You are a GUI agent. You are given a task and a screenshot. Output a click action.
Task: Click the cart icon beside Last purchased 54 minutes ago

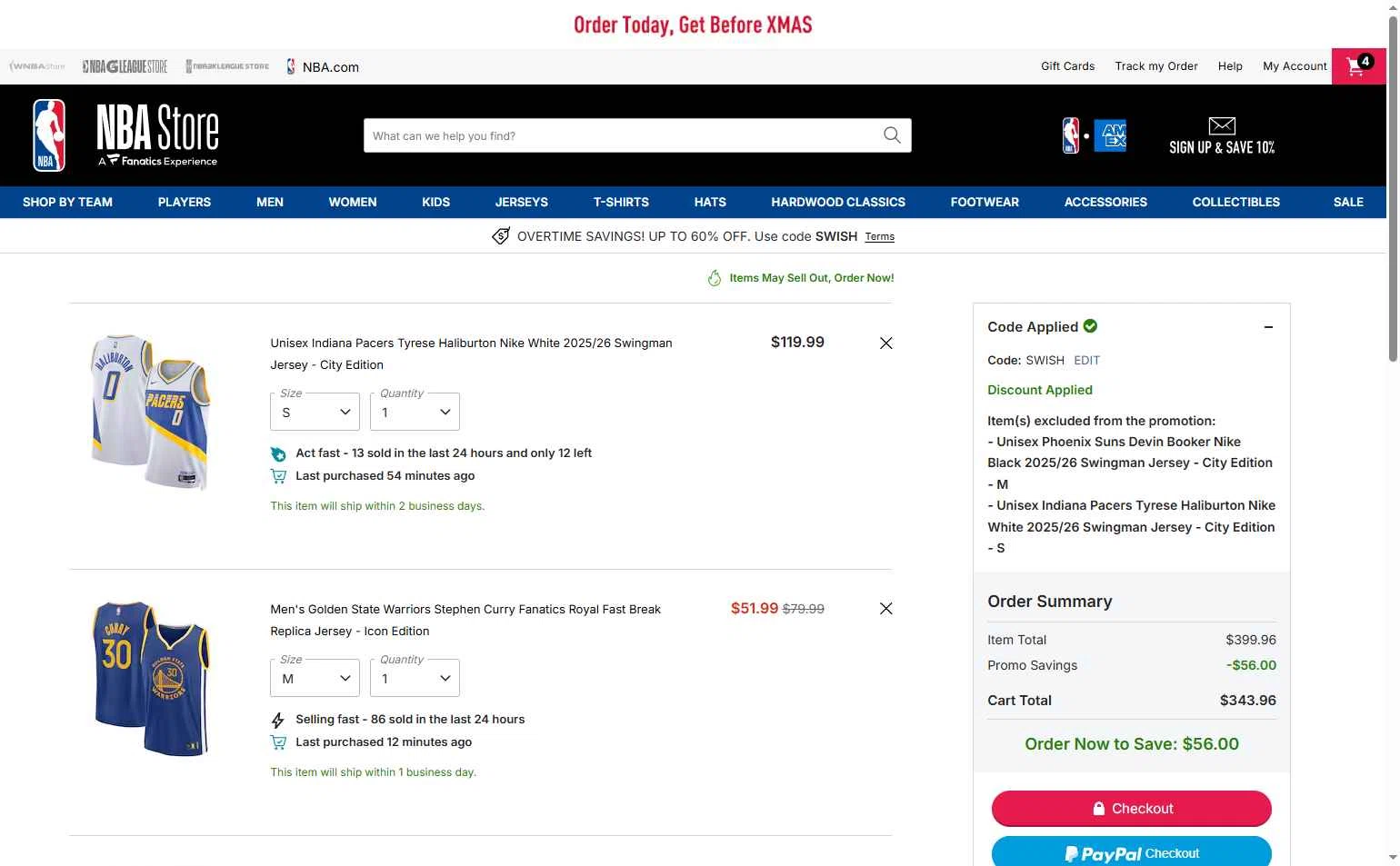(x=278, y=476)
